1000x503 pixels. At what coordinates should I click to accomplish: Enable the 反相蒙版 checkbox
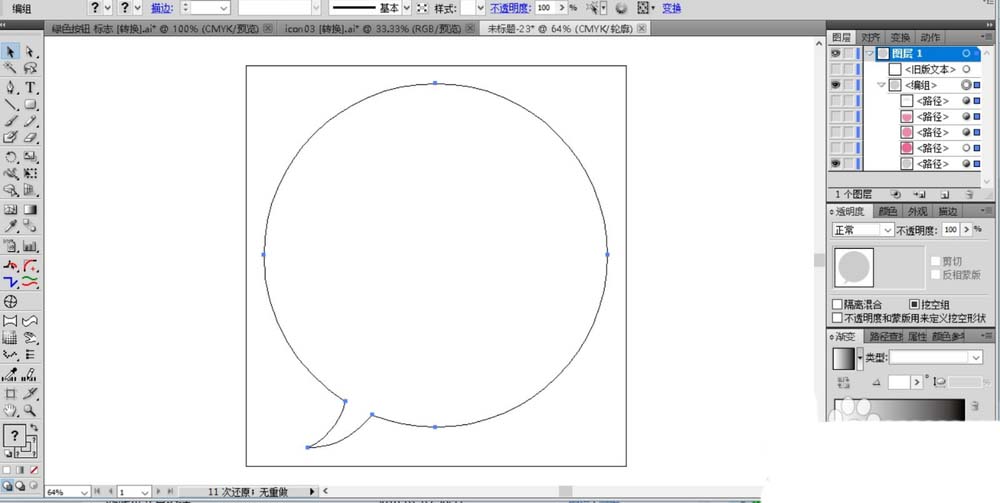click(936, 275)
